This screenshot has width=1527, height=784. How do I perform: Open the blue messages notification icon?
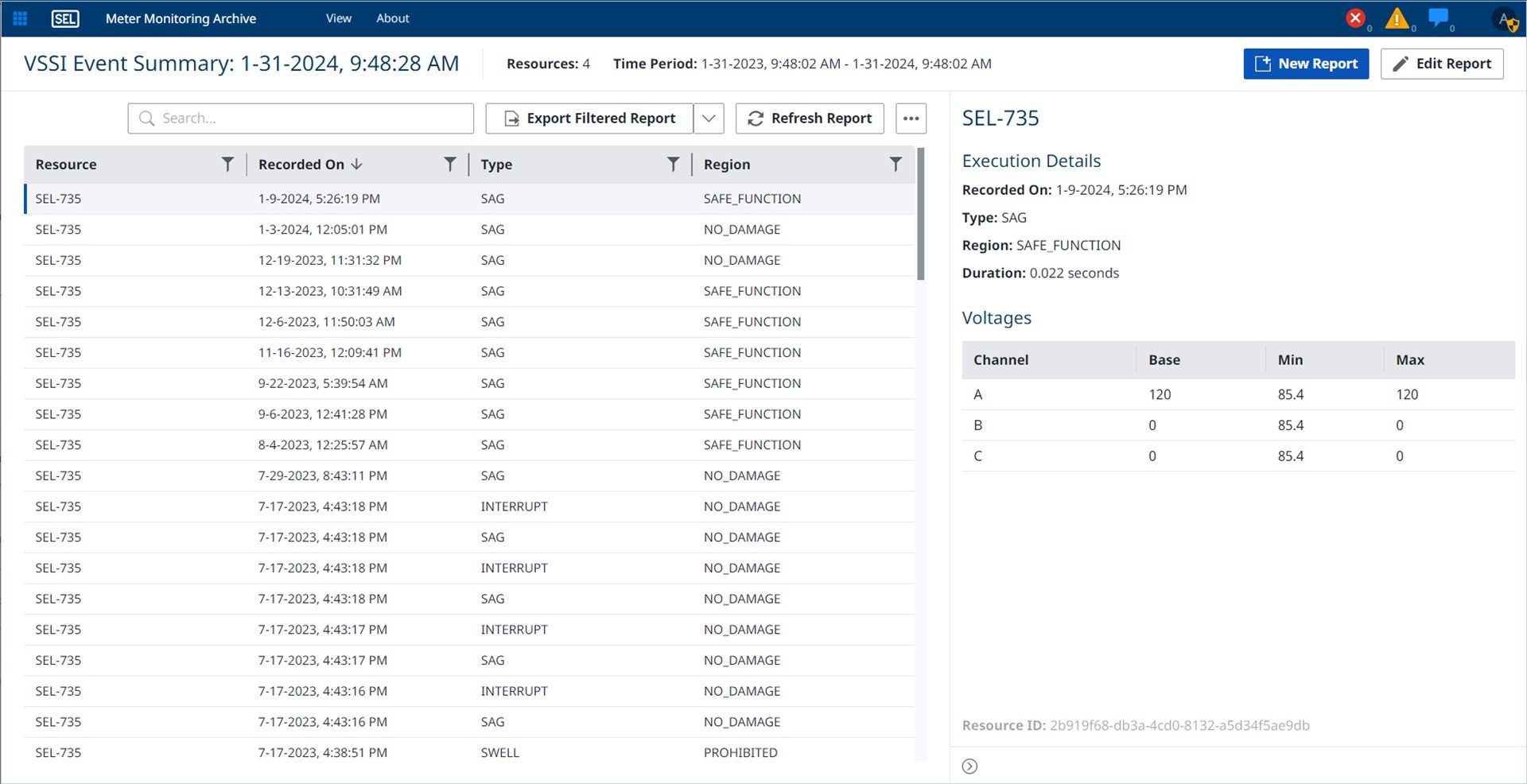(x=1438, y=17)
